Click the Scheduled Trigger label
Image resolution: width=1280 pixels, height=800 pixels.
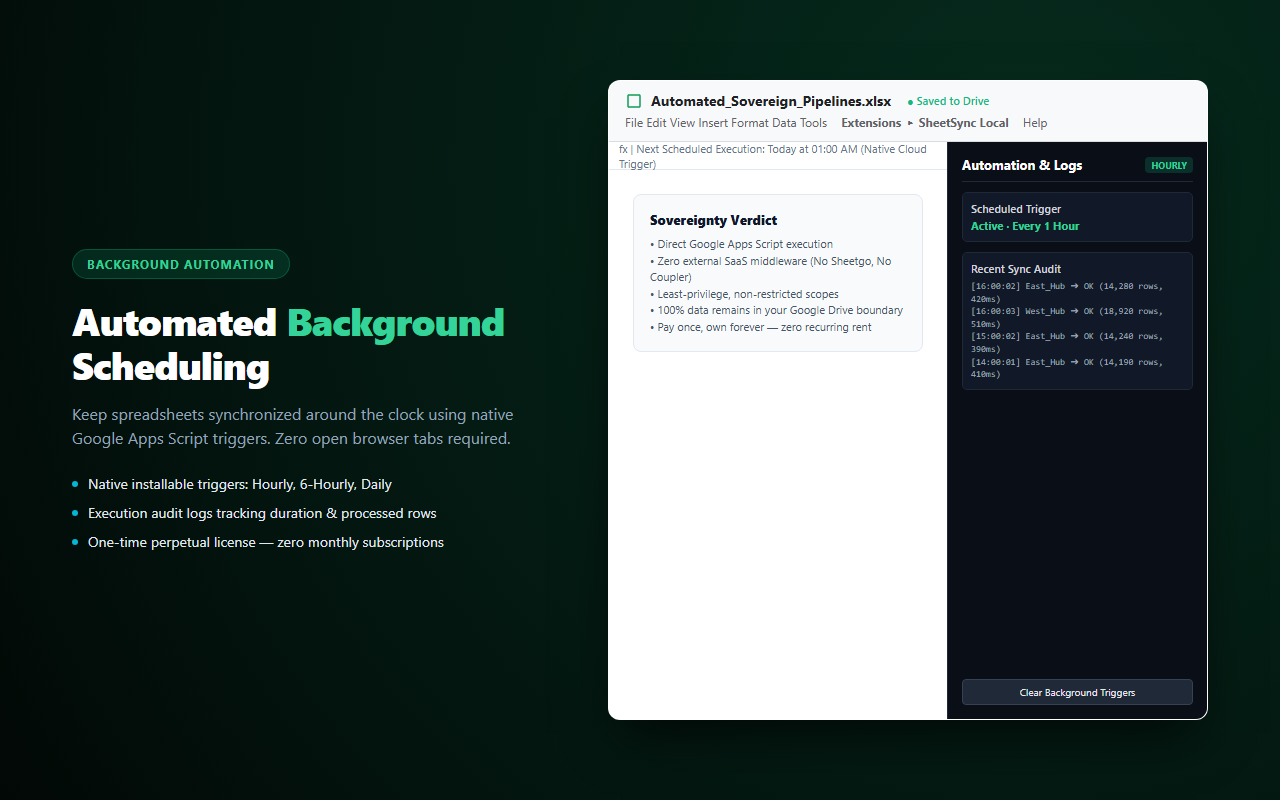click(x=1016, y=209)
